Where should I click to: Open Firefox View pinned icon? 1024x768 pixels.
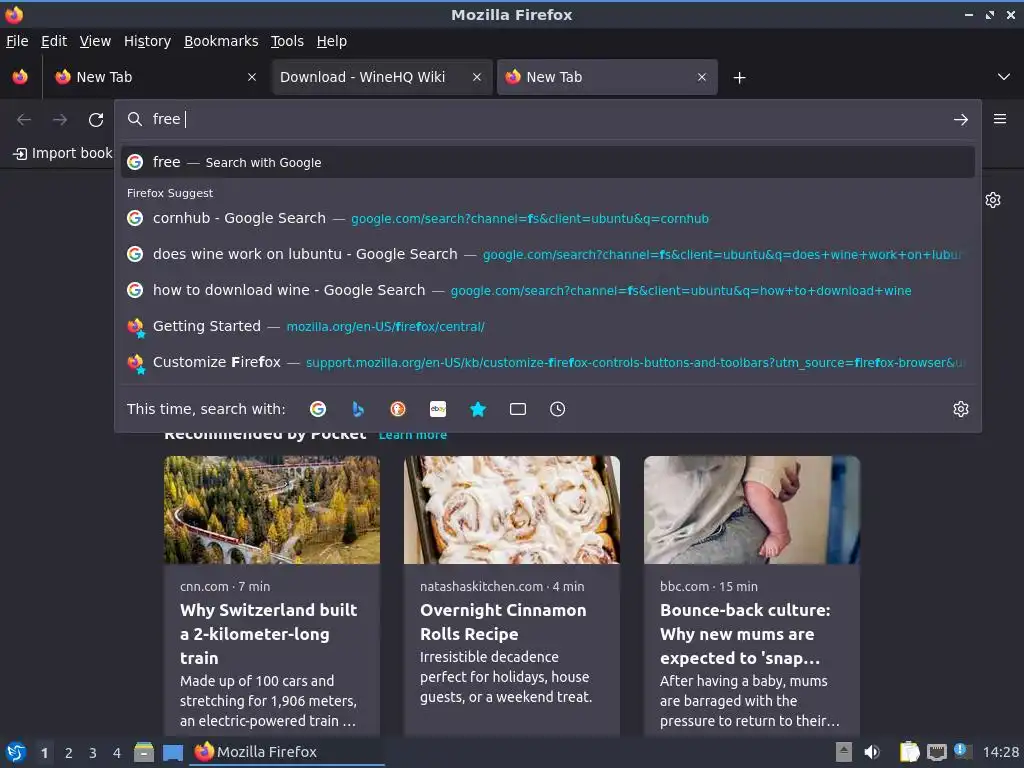click(20, 77)
